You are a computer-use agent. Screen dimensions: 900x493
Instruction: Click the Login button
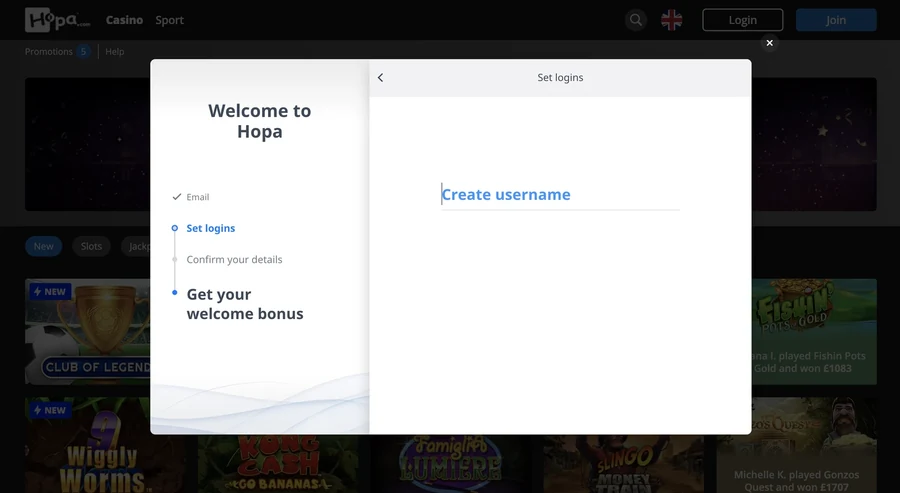[742, 20]
